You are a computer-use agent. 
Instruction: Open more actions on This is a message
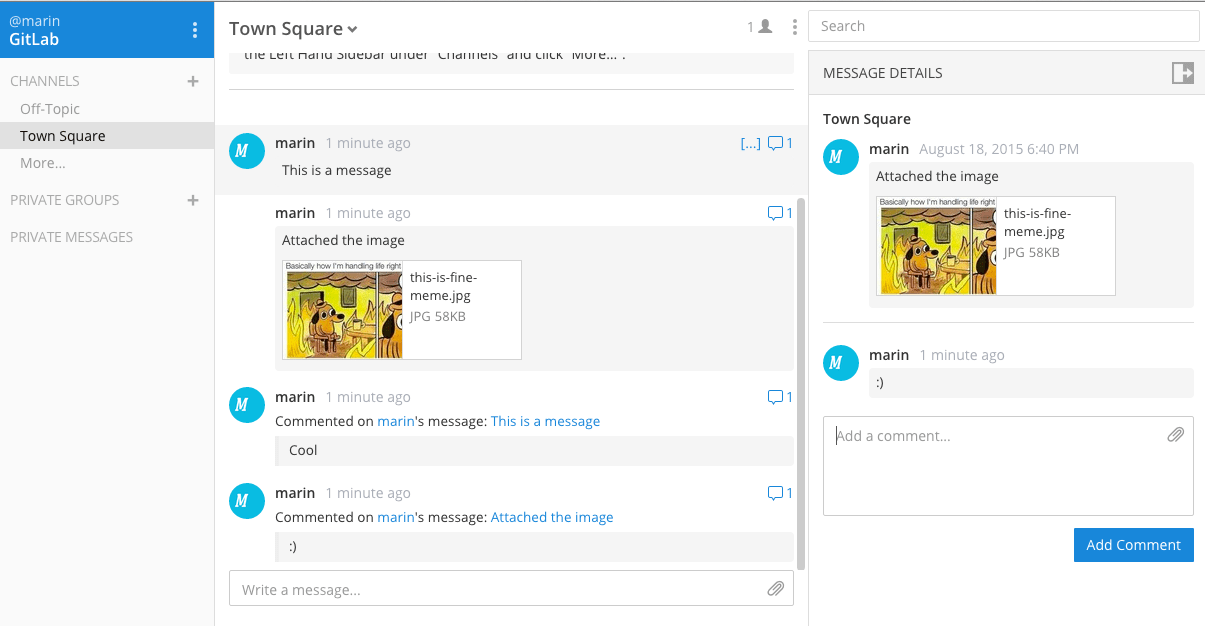(x=750, y=142)
